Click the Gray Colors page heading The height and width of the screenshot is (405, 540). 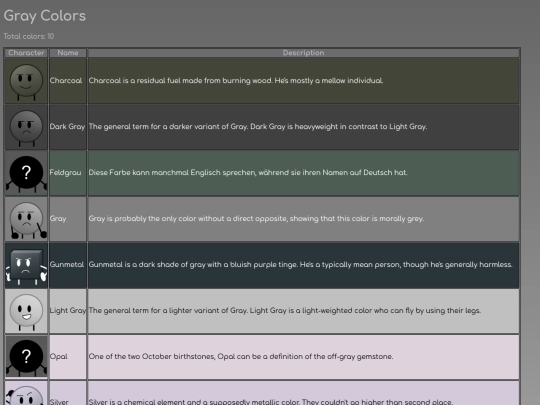coord(45,16)
